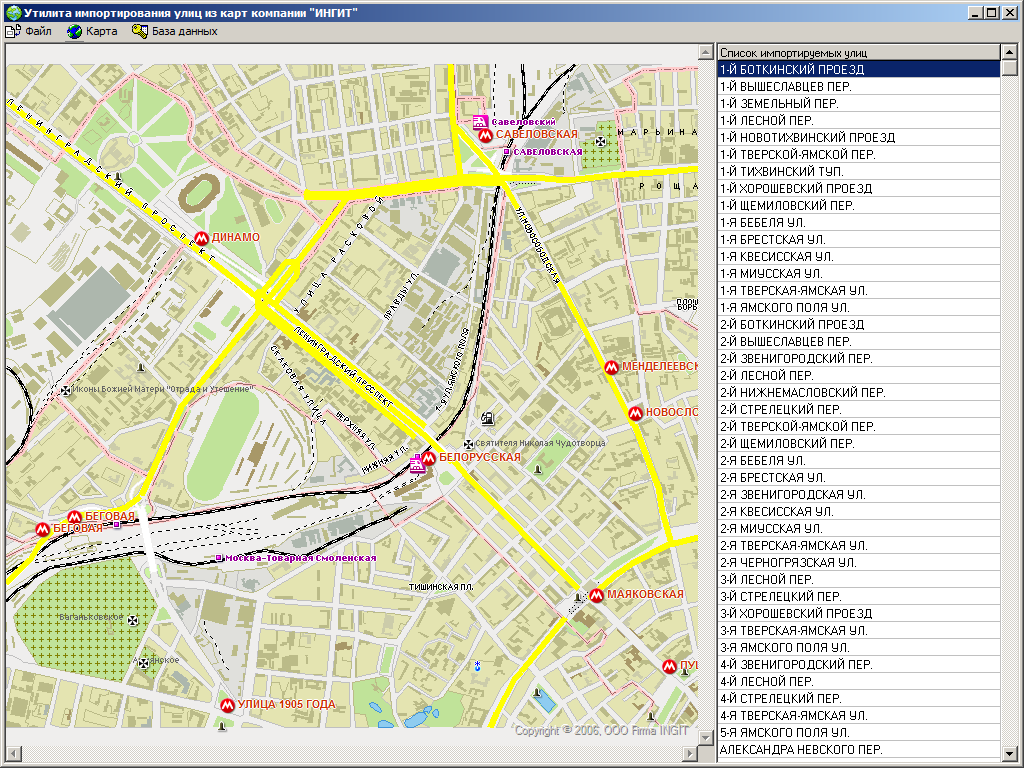Select 1-Й БОТКИНСКИЙ ПРОЕЗД in street list
The width and height of the screenshot is (1024, 768).
858,70
